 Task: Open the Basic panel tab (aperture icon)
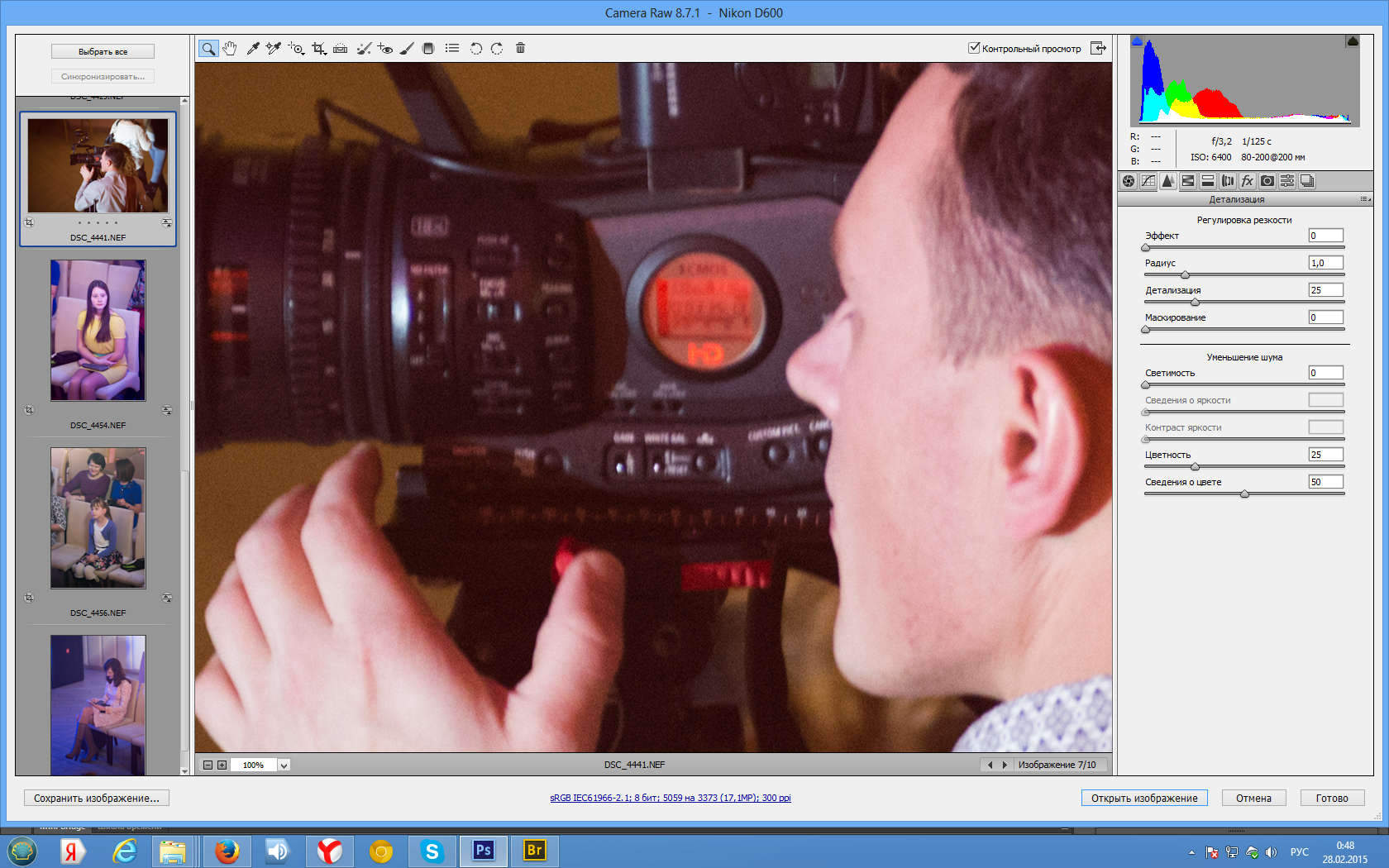[1129, 181]
